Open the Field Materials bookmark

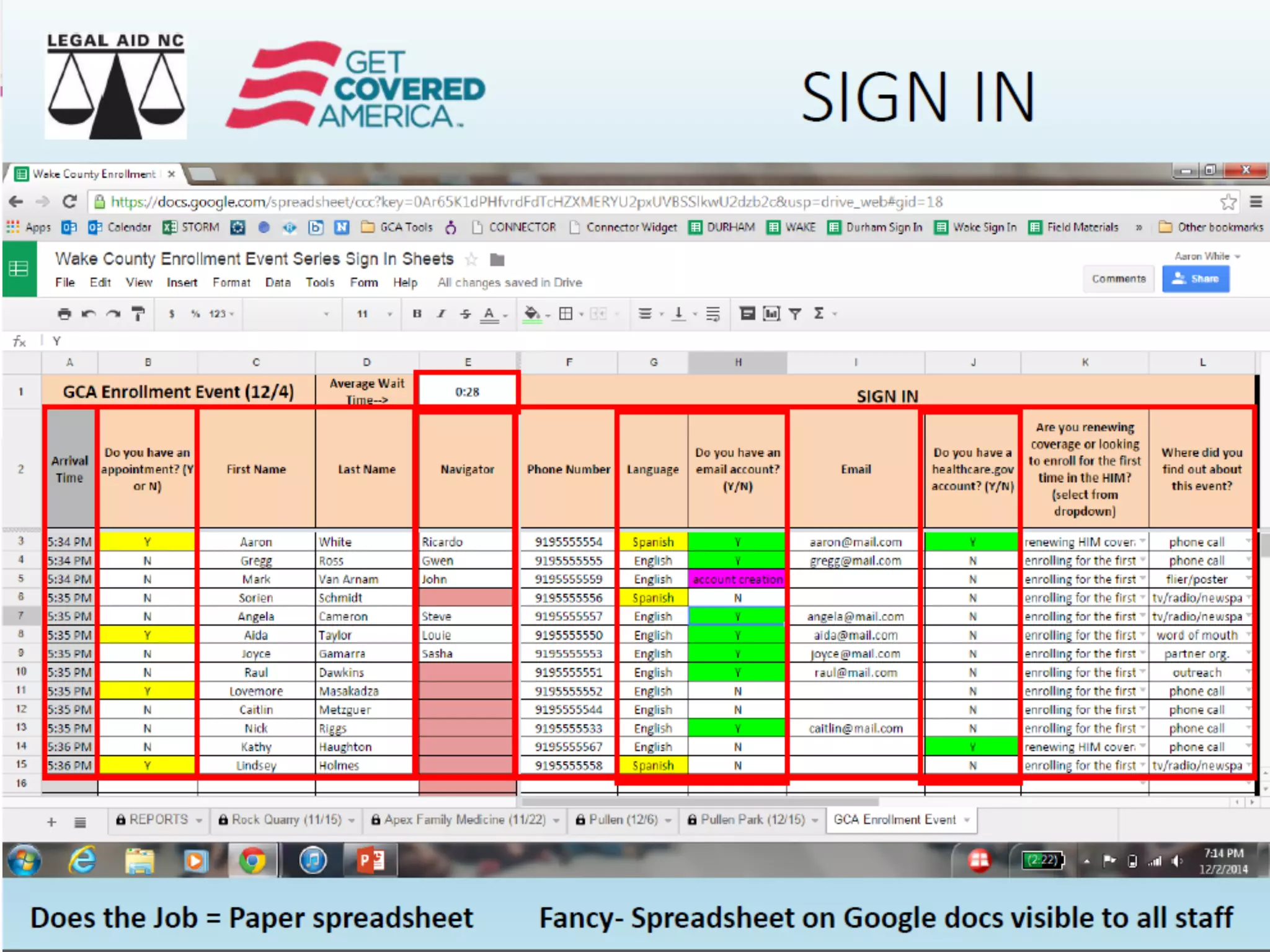1073,227
